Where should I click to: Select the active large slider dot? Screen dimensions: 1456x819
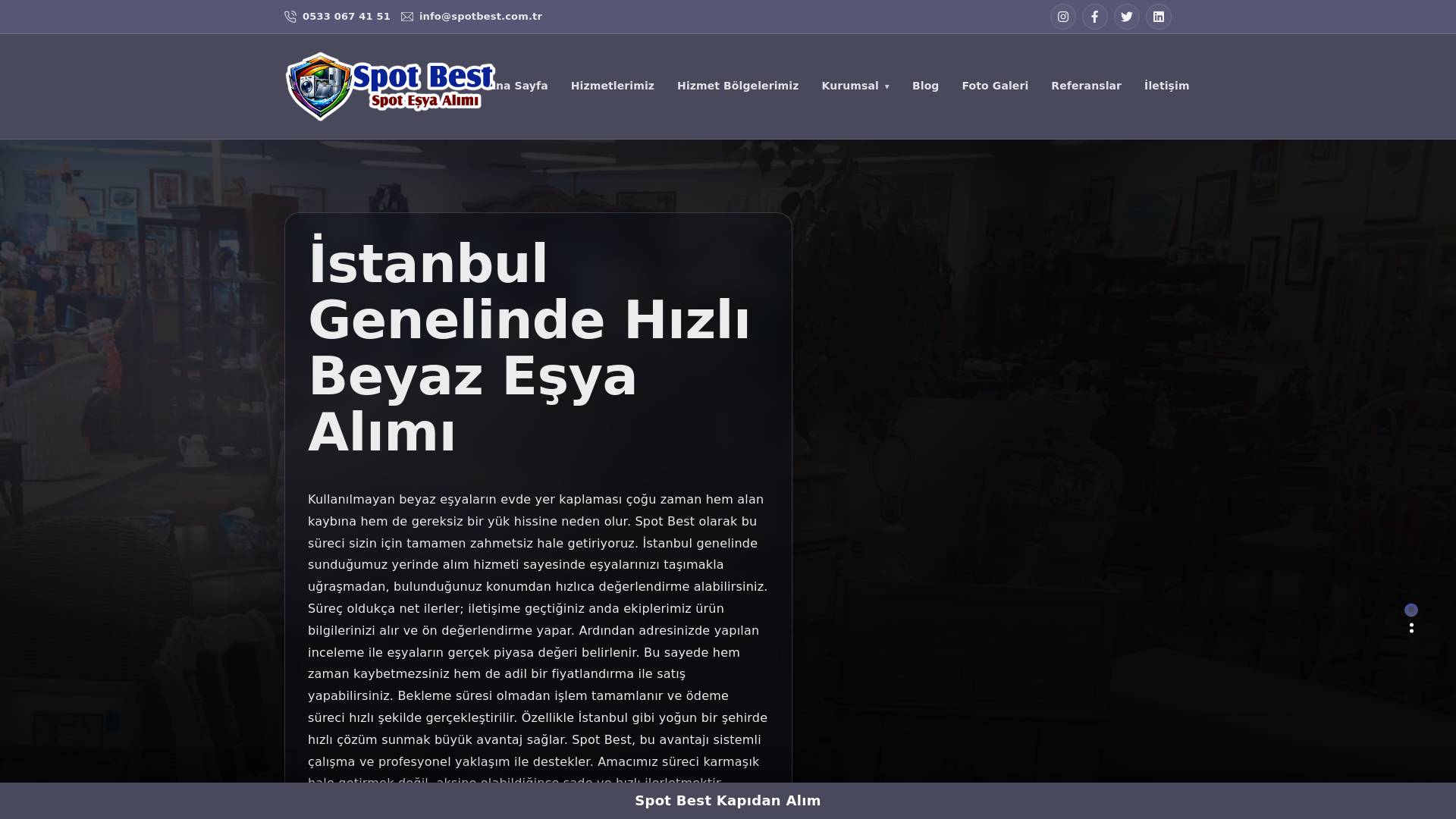[x=1411, y=610]
